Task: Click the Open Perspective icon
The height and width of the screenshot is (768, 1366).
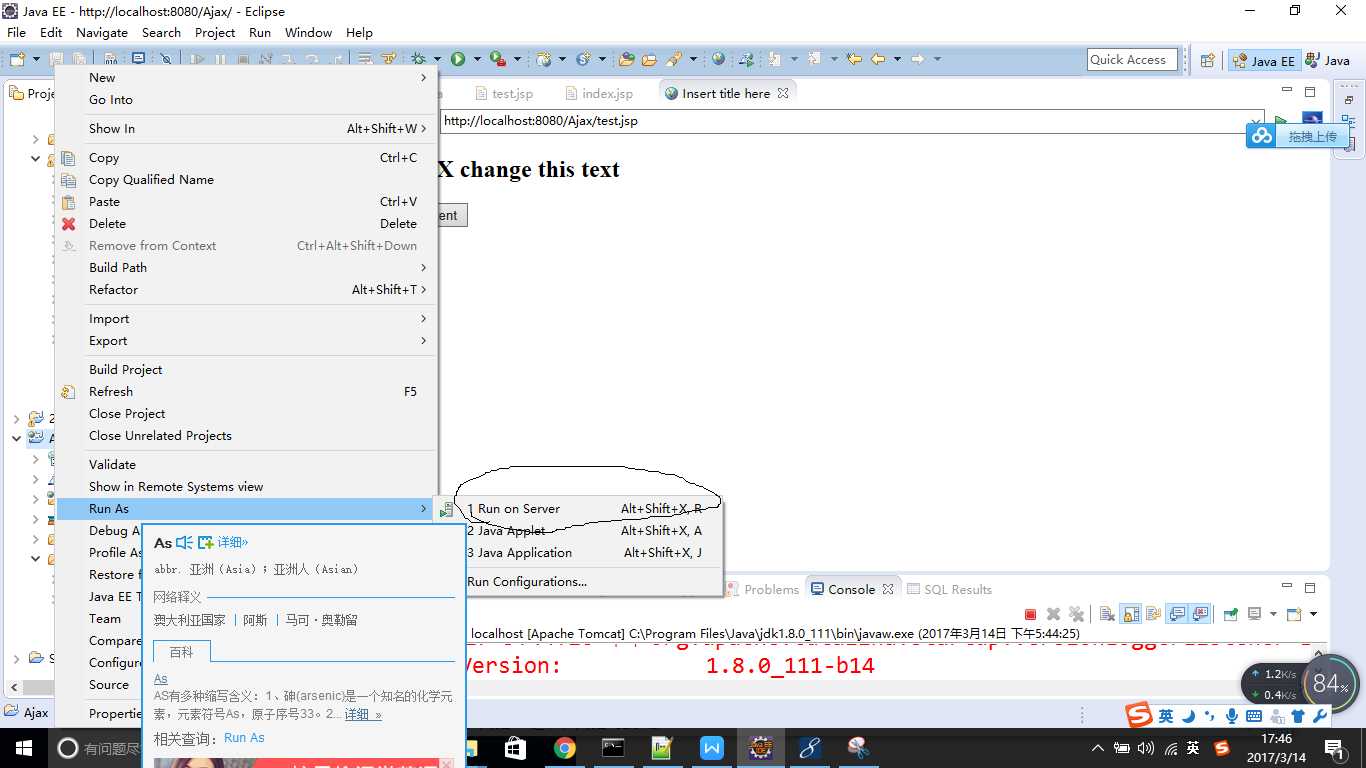Action: 1207,61
